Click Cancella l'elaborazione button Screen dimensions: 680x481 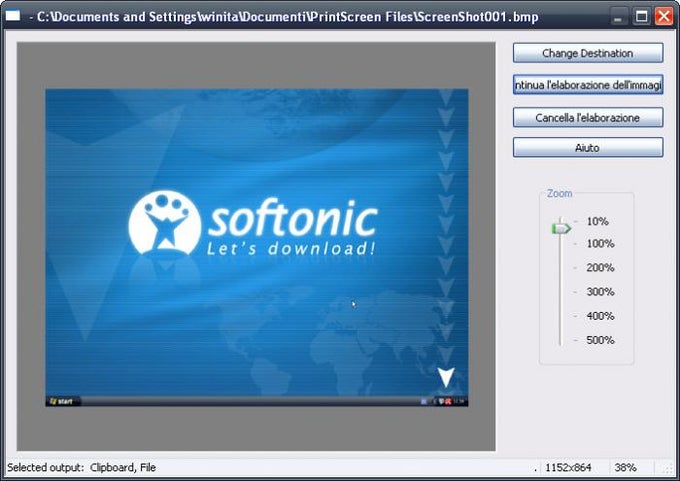click(588, 118)
